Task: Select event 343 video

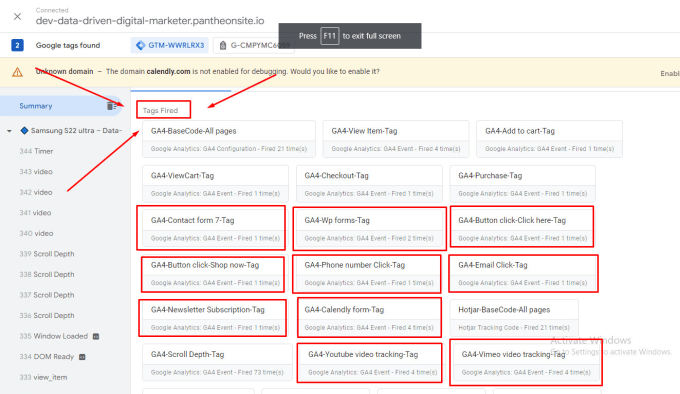Action: [36, 172]
